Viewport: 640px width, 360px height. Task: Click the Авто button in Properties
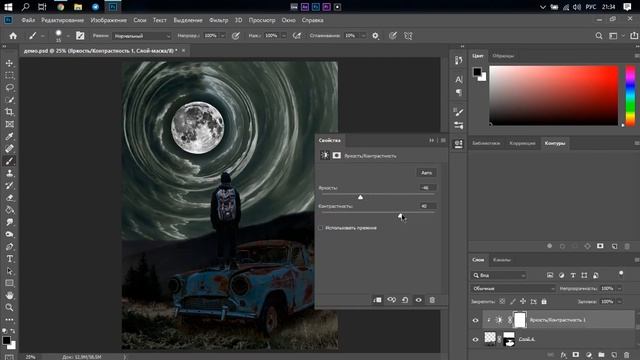[x=426, y=173]
